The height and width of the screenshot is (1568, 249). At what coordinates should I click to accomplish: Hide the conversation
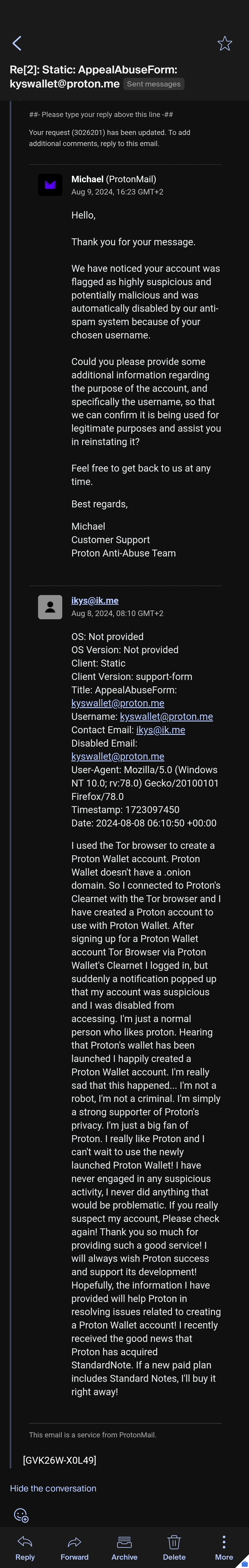coord(53,1488)
